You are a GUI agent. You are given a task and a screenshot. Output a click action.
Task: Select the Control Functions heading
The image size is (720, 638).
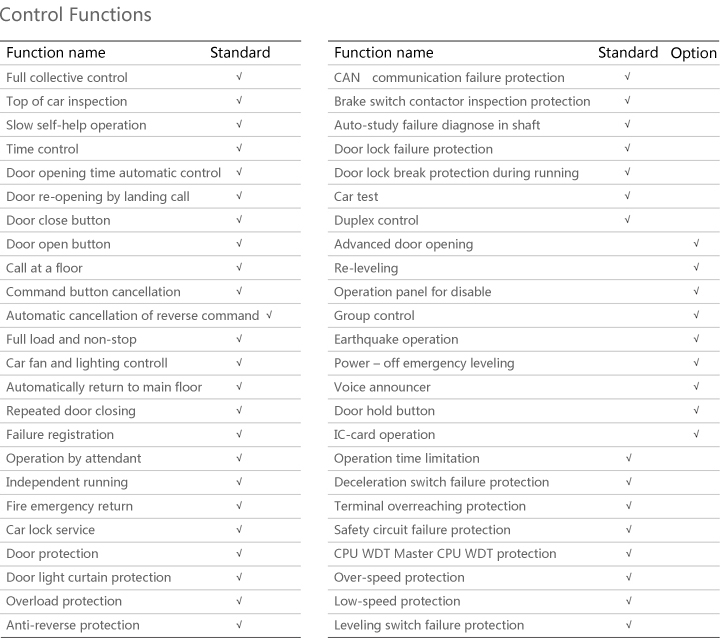[75, 14]
